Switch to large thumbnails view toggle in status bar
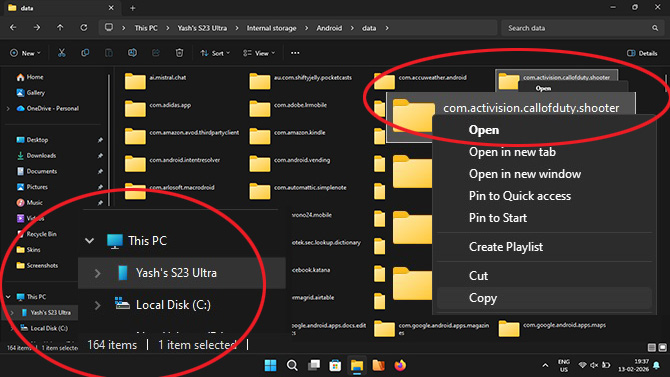The height and width of the screenshot is (377, 670). click(x=662, y=348)
